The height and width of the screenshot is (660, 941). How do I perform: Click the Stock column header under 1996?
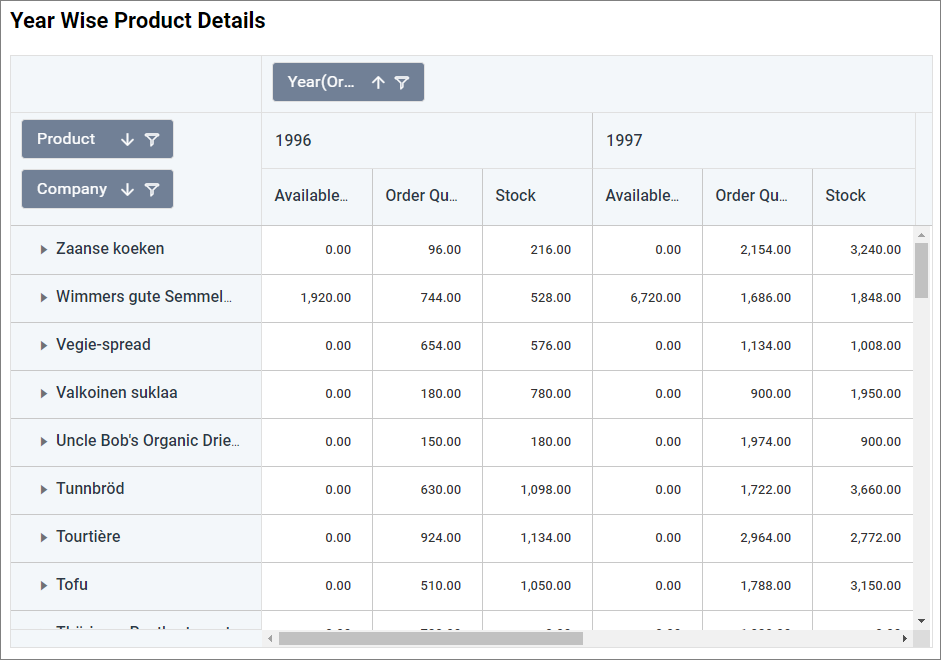(516, 196)
